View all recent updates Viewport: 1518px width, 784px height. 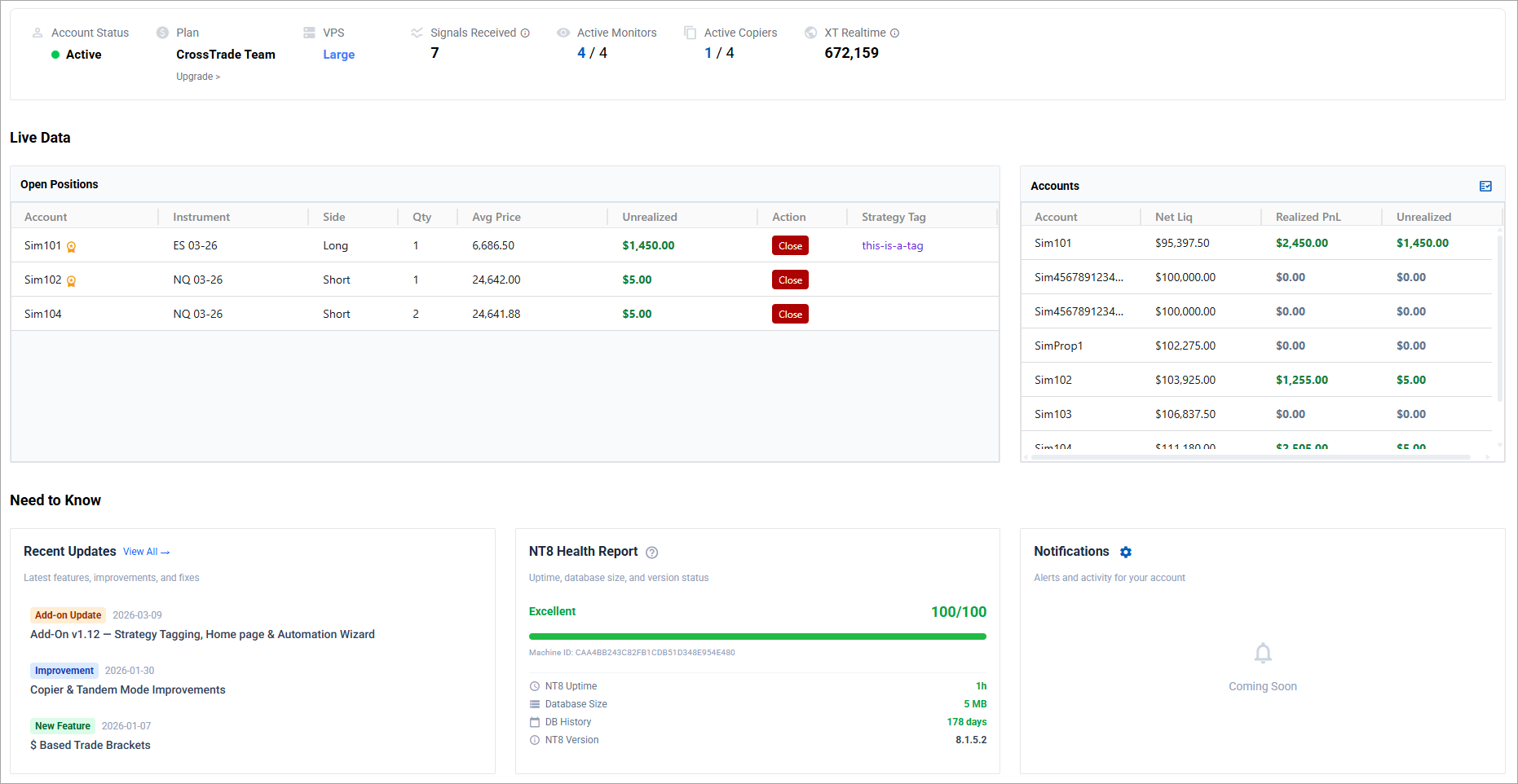pos(146,552)
